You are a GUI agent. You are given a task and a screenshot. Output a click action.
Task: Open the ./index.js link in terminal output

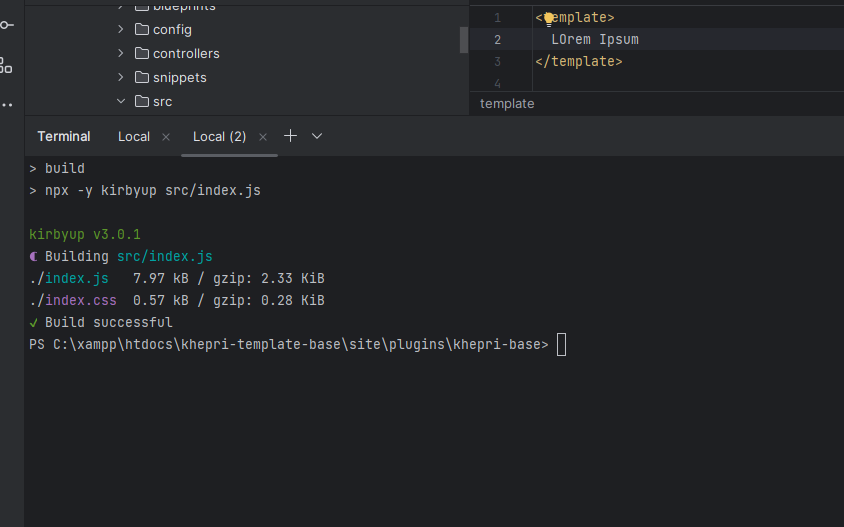69,278
